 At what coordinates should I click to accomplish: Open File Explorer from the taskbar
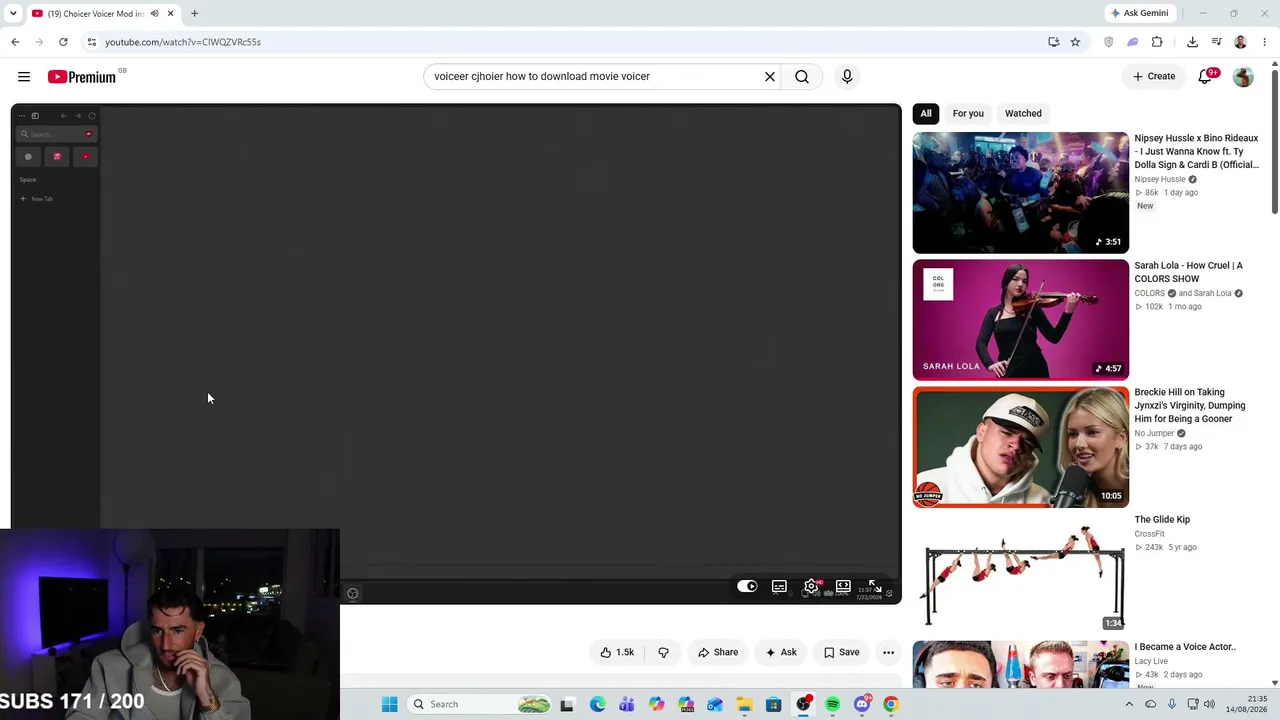click(x=744, y=704)
